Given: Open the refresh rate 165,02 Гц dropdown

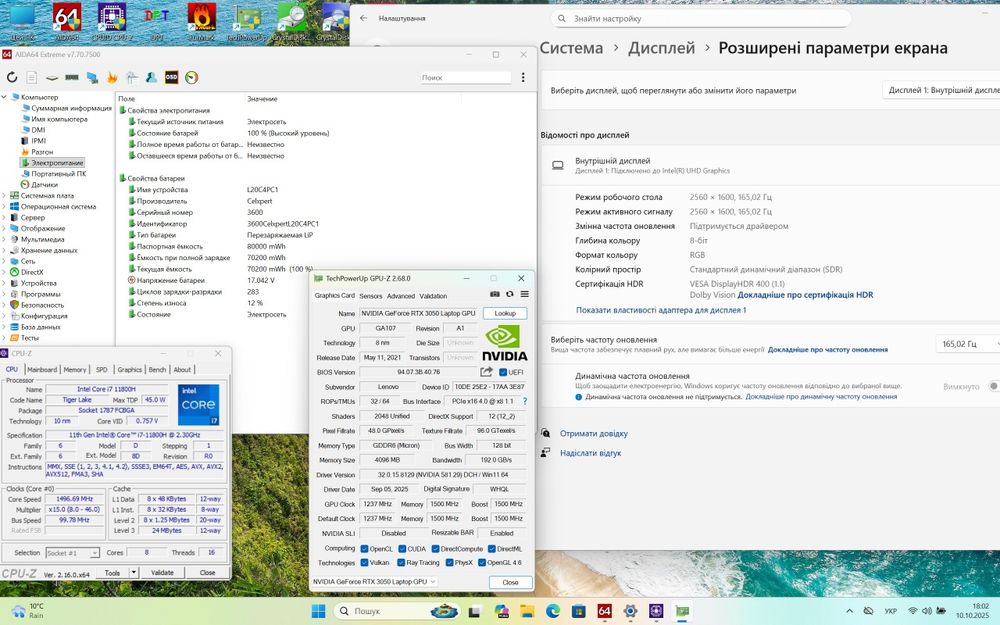Looking at the screenshot, I should pos(967,344).
